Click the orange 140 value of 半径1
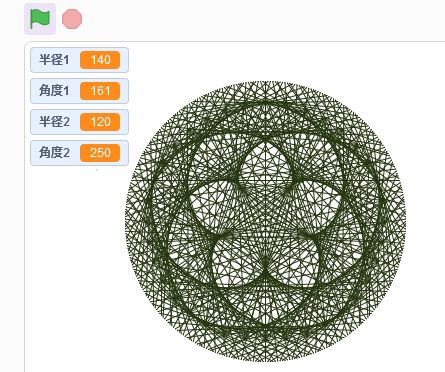 pos(100,60)
